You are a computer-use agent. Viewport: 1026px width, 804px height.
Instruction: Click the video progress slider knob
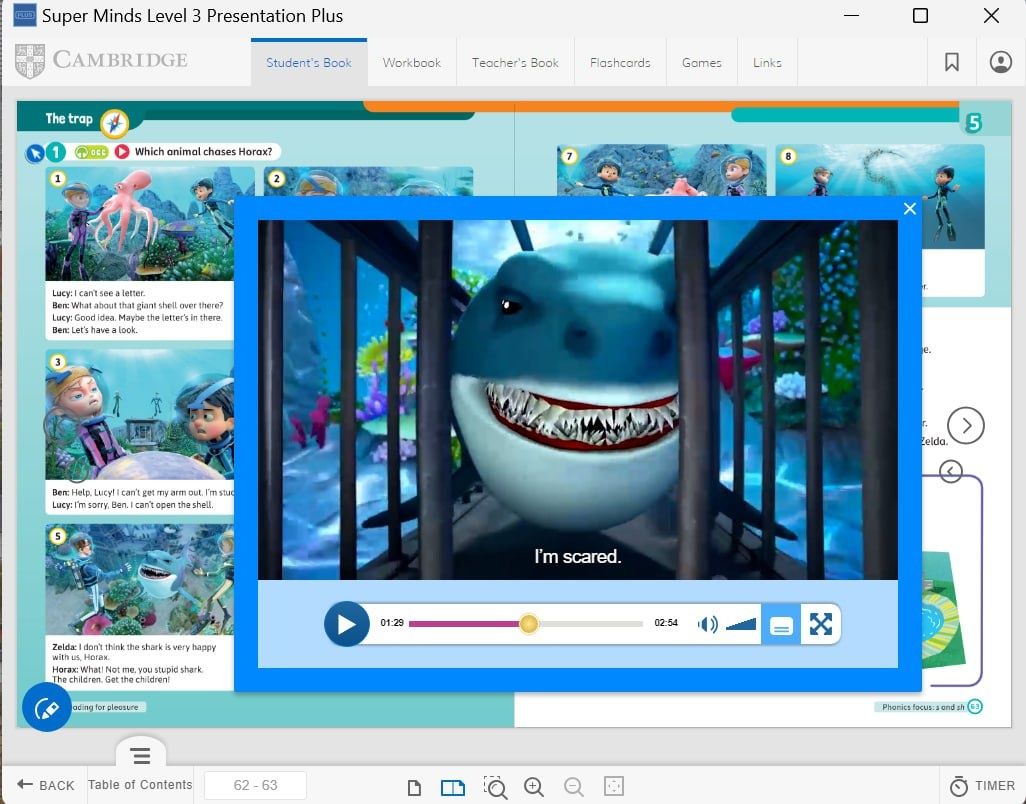coord(529,623)
